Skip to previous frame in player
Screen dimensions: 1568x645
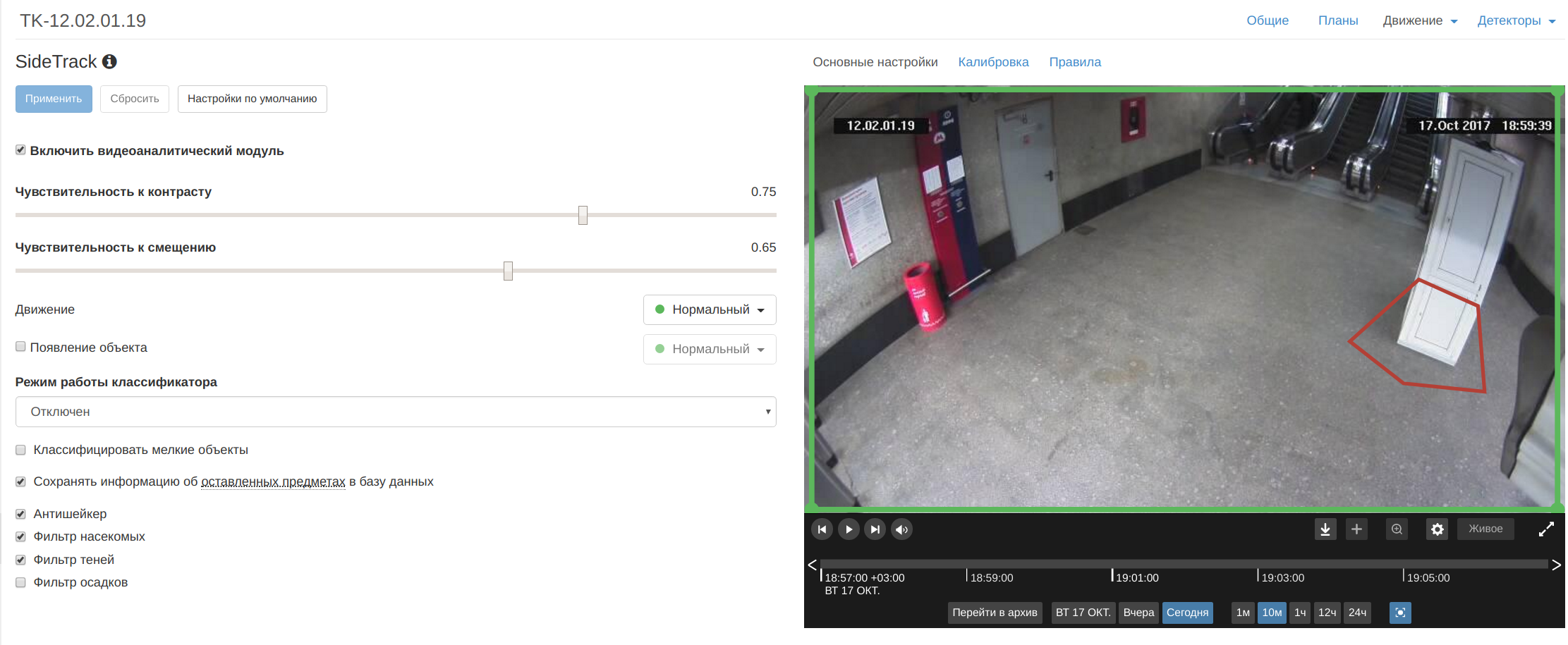pos(822,529)
